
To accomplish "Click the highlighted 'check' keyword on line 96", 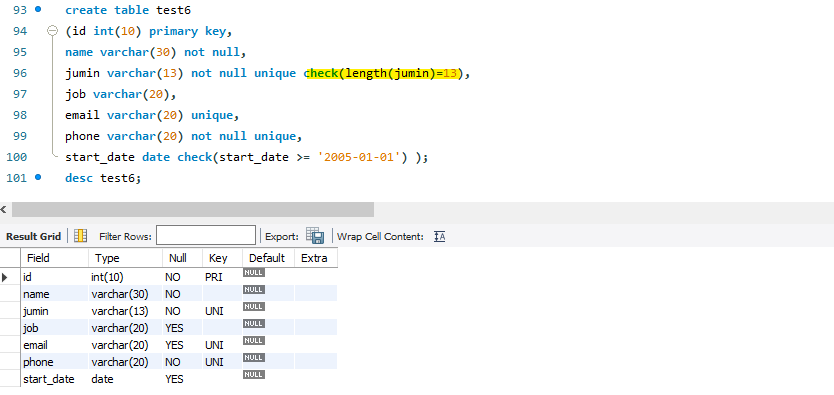I will (321, 73).
